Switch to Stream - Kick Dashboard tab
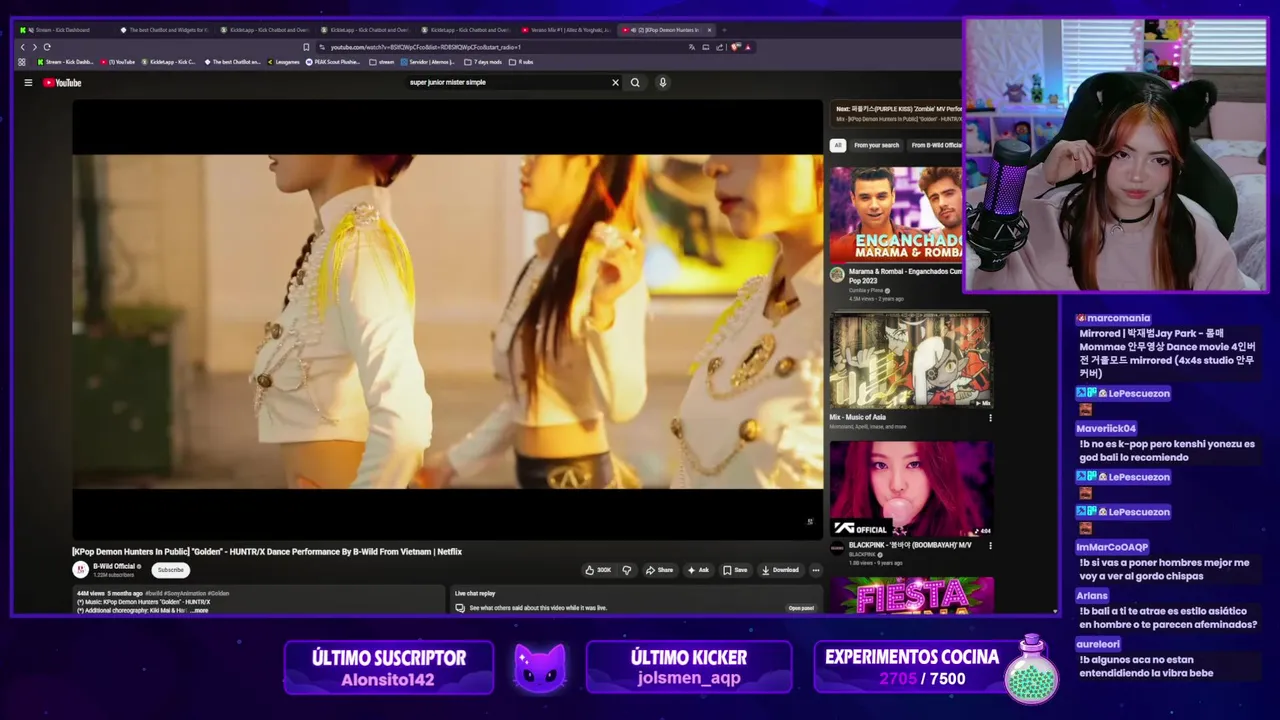 point(62,30)
